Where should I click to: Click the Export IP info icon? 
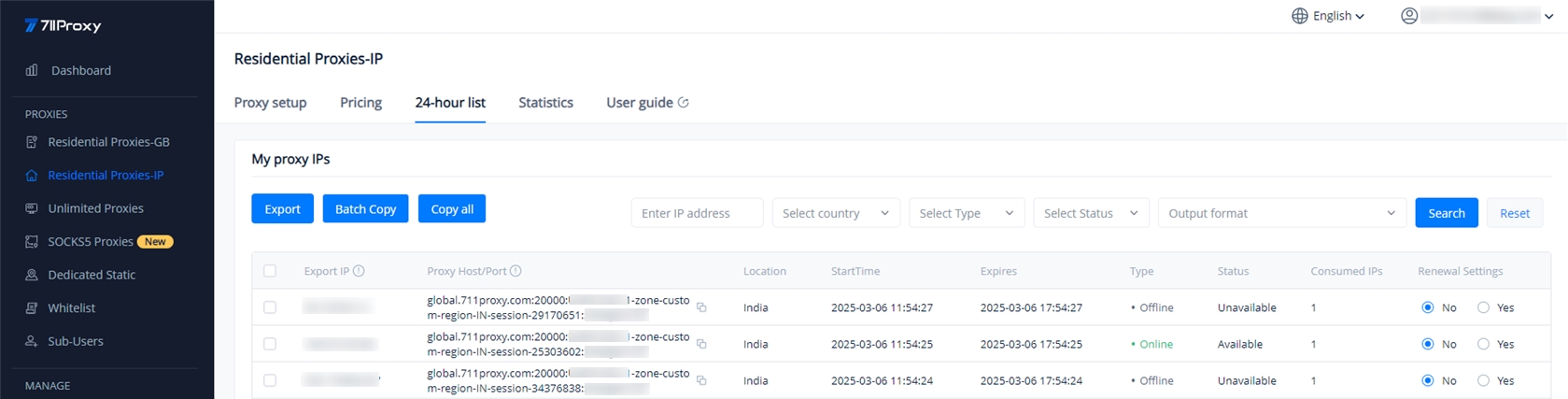coord(359,271)
